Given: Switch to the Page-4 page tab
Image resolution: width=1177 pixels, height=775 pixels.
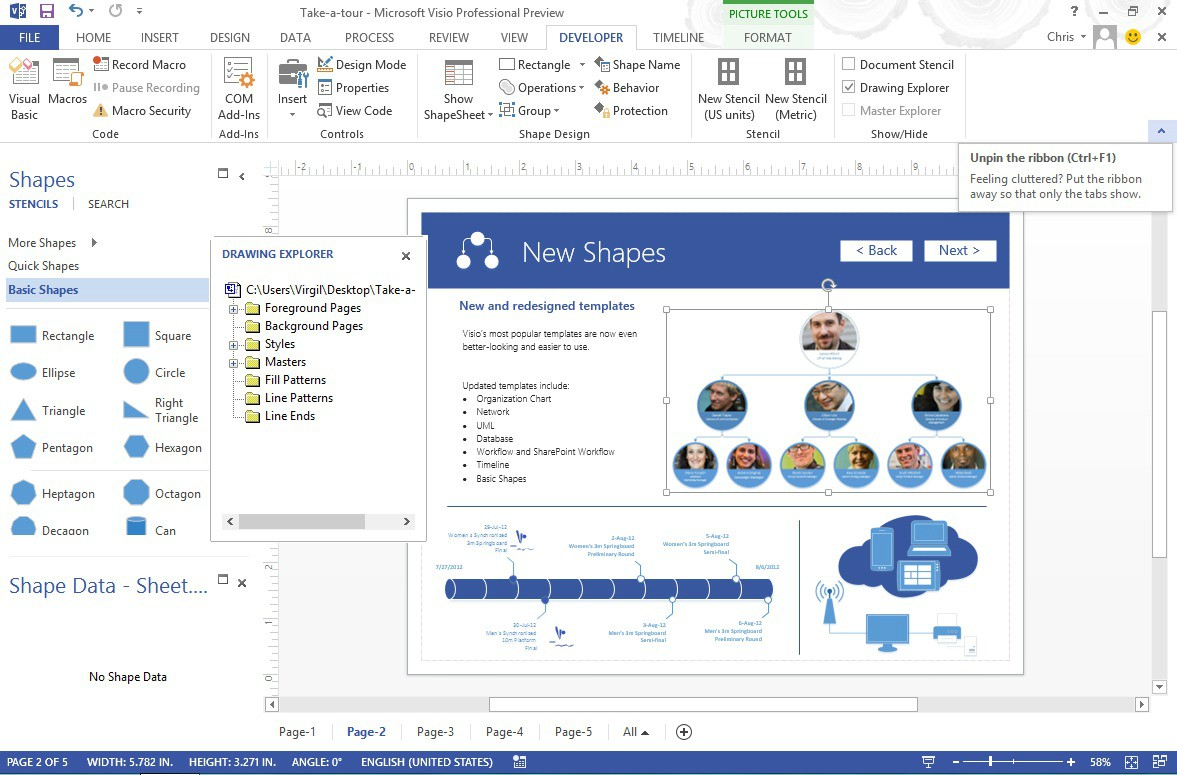Looking at the screenshot, I should (x=504, y=731).
